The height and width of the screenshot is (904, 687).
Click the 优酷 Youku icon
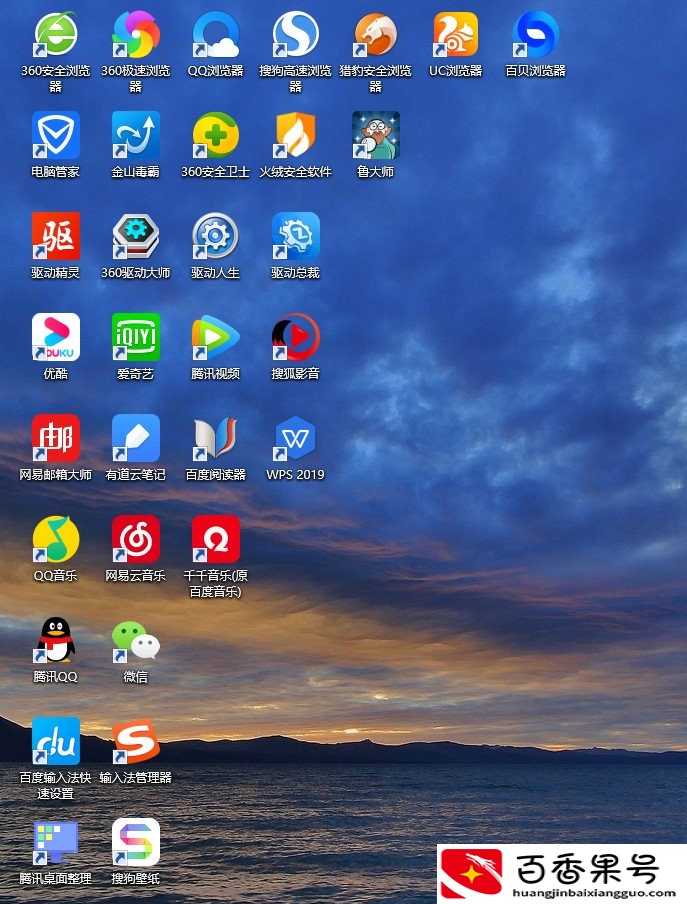coord(55,337)
